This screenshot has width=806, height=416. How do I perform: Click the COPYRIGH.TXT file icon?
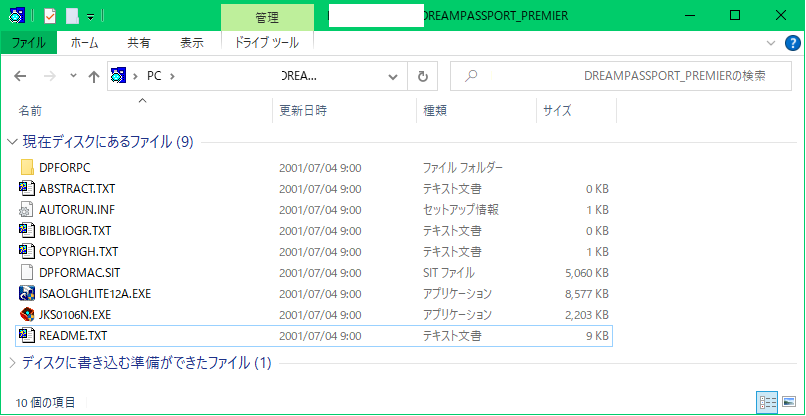[x=27, y=252]
